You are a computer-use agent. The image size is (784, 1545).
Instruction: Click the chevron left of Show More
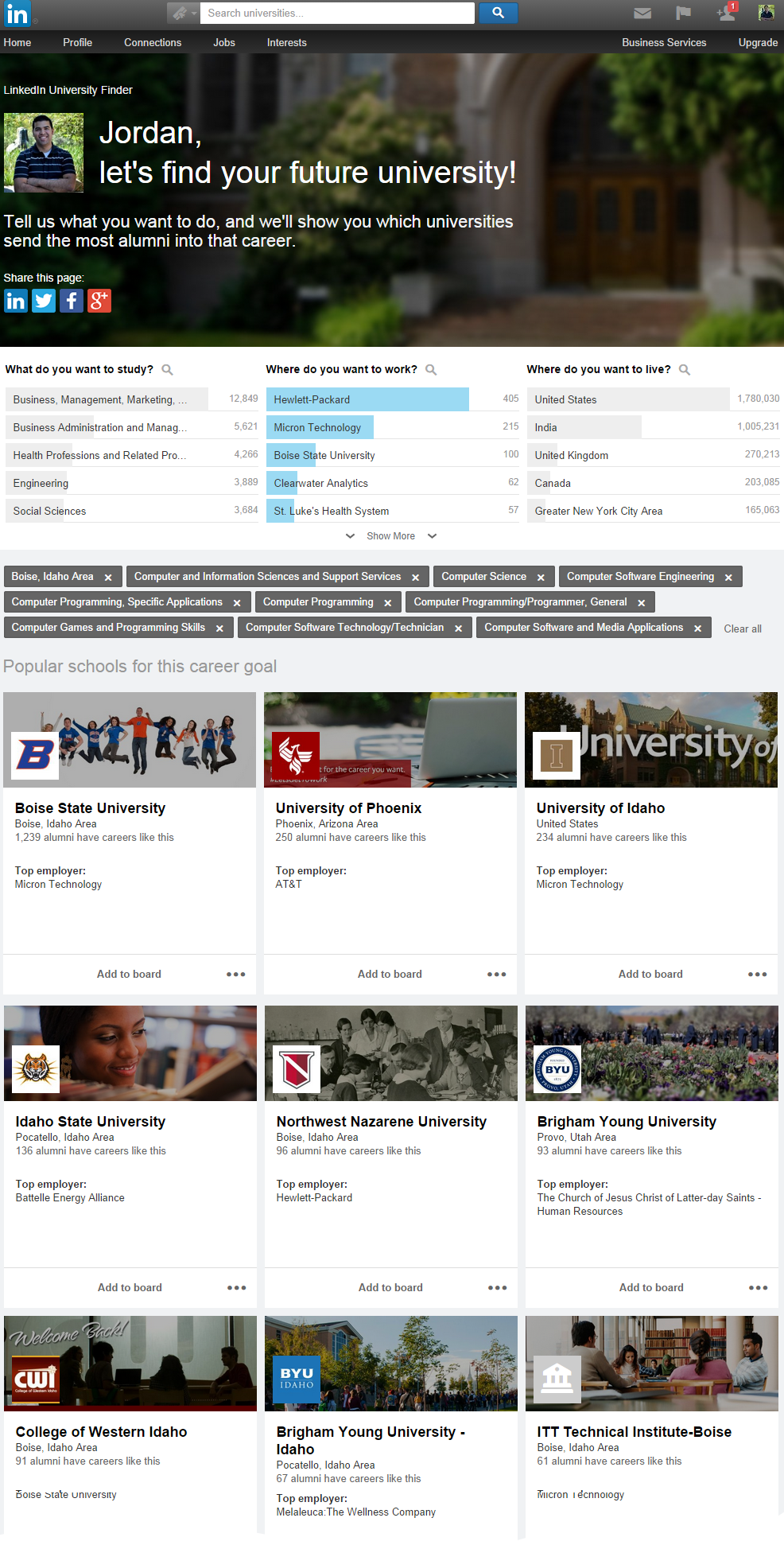(x=350, y=535)
